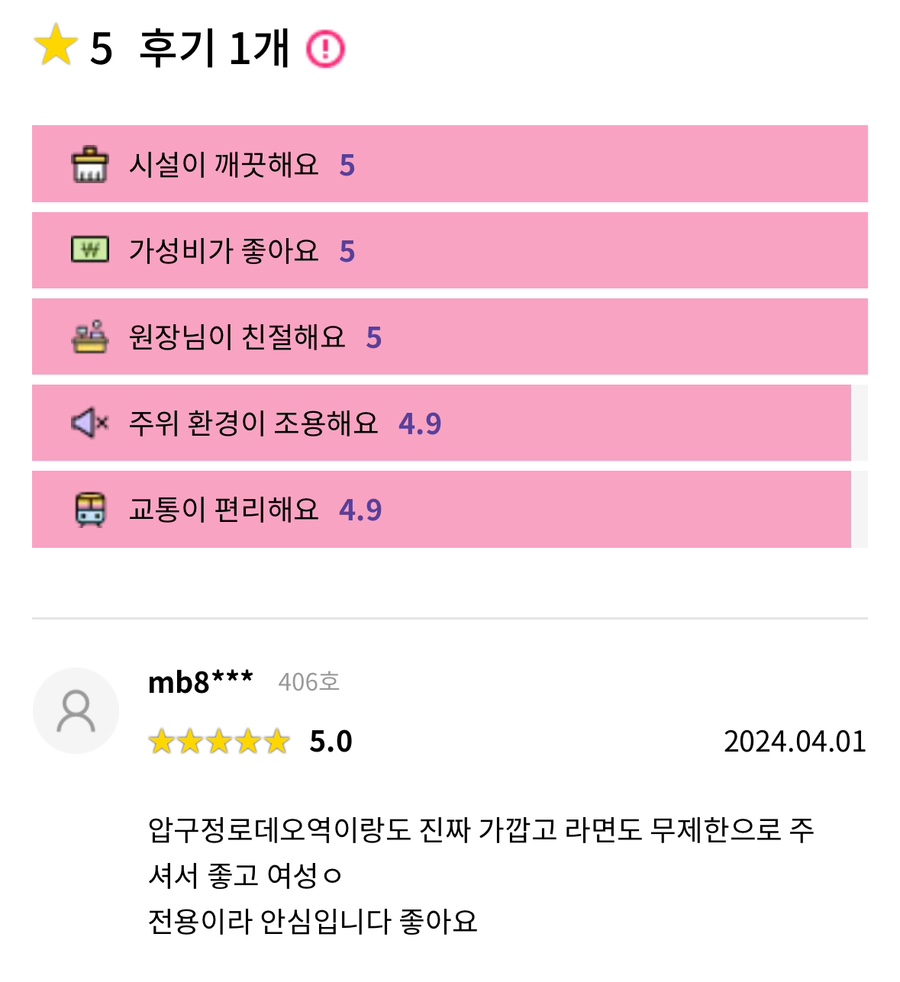
Task: Click the green won money icon
Action: click(90, 250)
